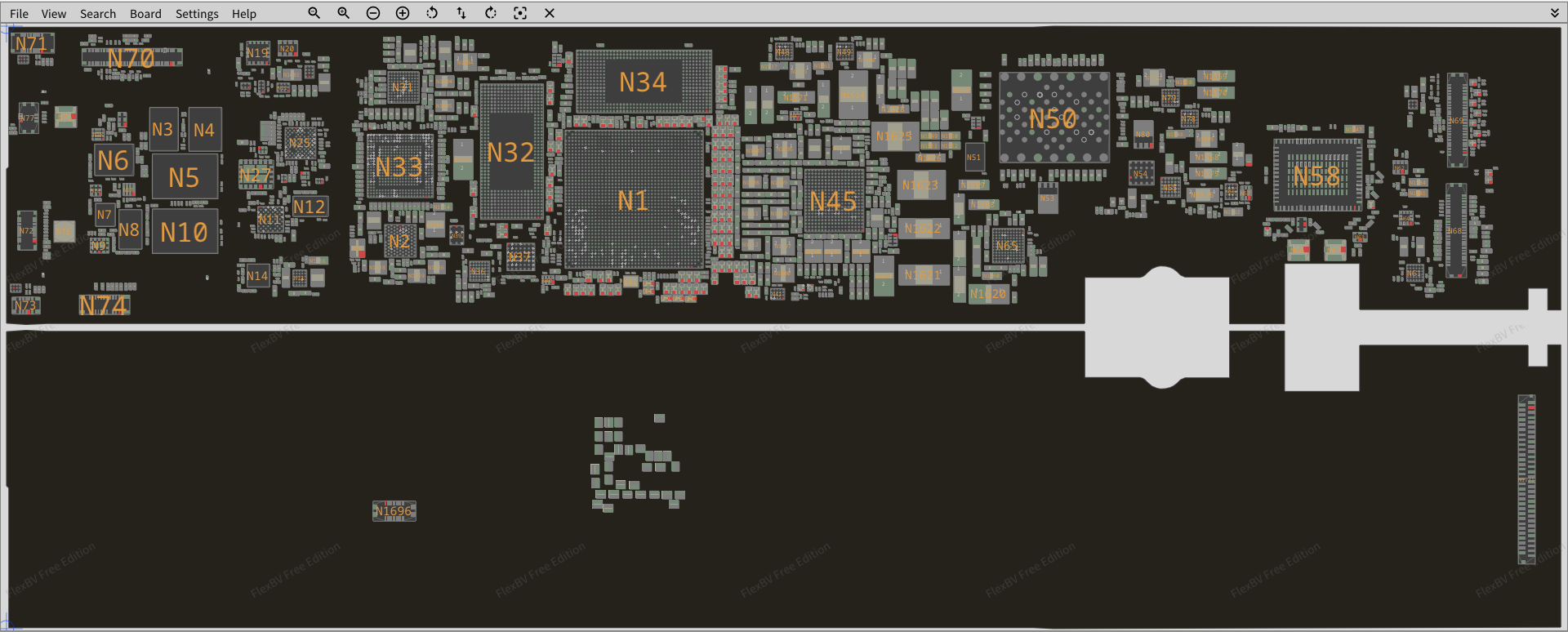1568x632 pixels.
Task: Click the center-focus frame icon
Action: [x=520, y=13]
